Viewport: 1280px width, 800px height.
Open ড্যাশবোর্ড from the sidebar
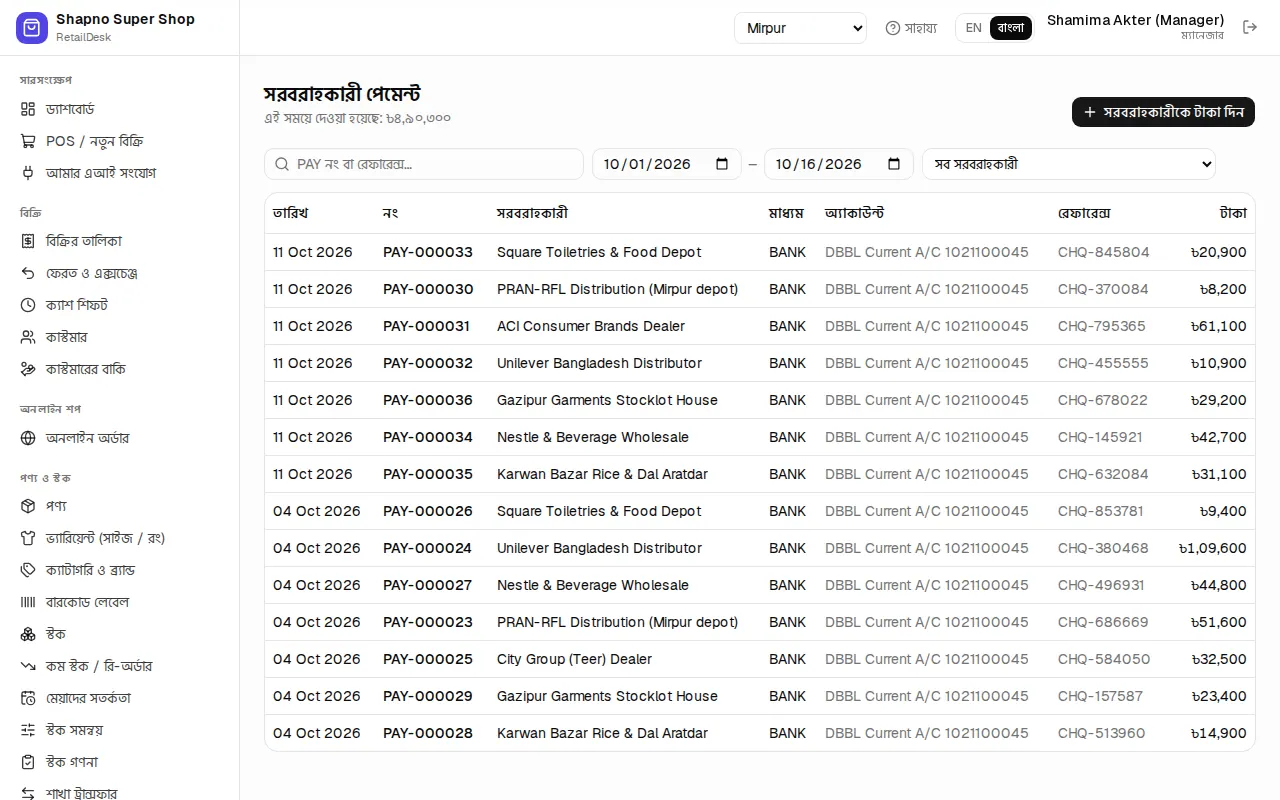click(120, 109)
